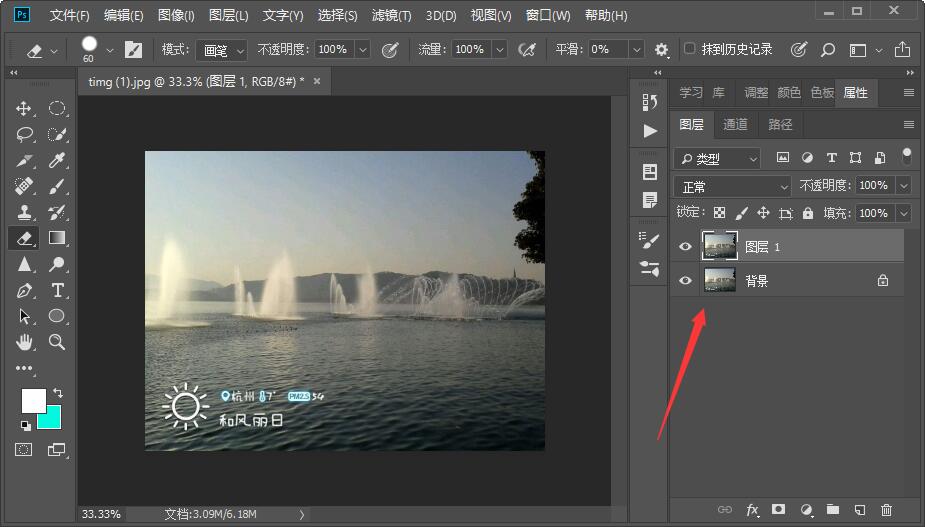925x527 pixels.
Task: Select the Brush tool
Action: [57, 186]
